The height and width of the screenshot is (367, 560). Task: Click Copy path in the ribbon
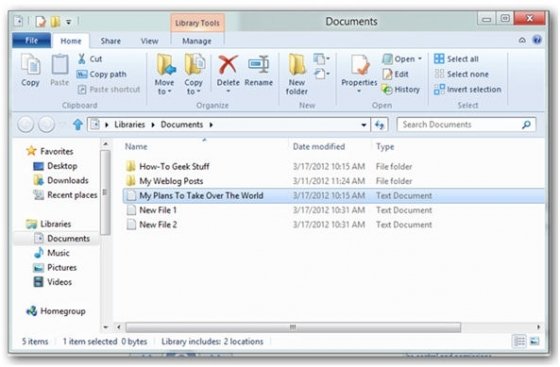click(x=102, y=74)
